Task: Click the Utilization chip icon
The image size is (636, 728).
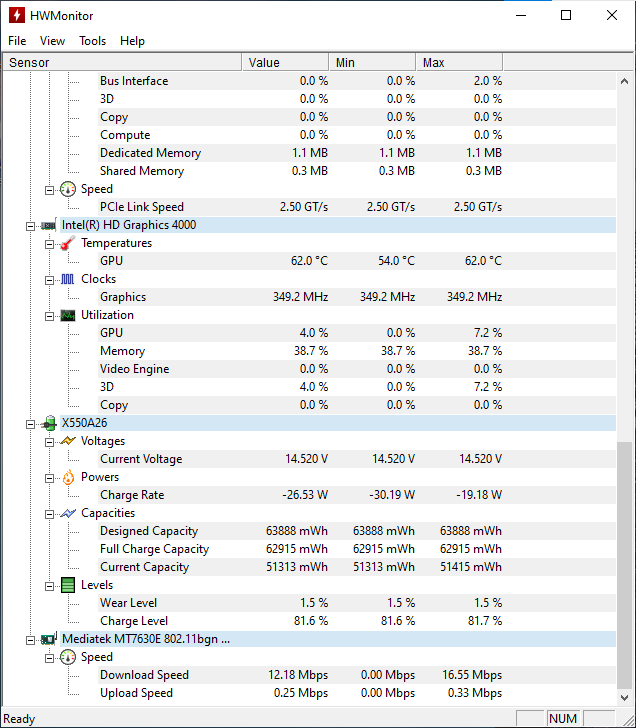Action: point(68,315)
